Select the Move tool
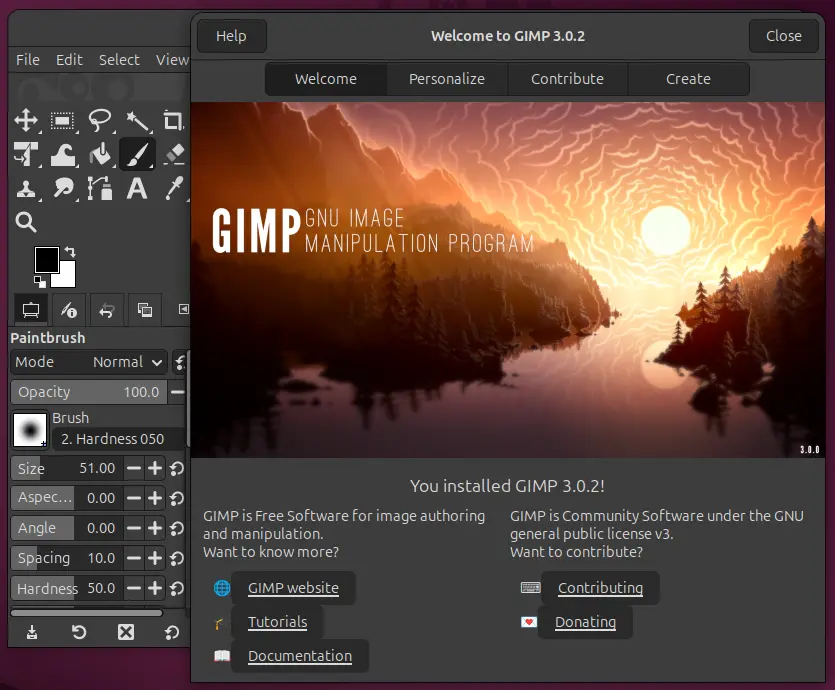Viewport: 835px width, 690px height. (x=26, y=120)
